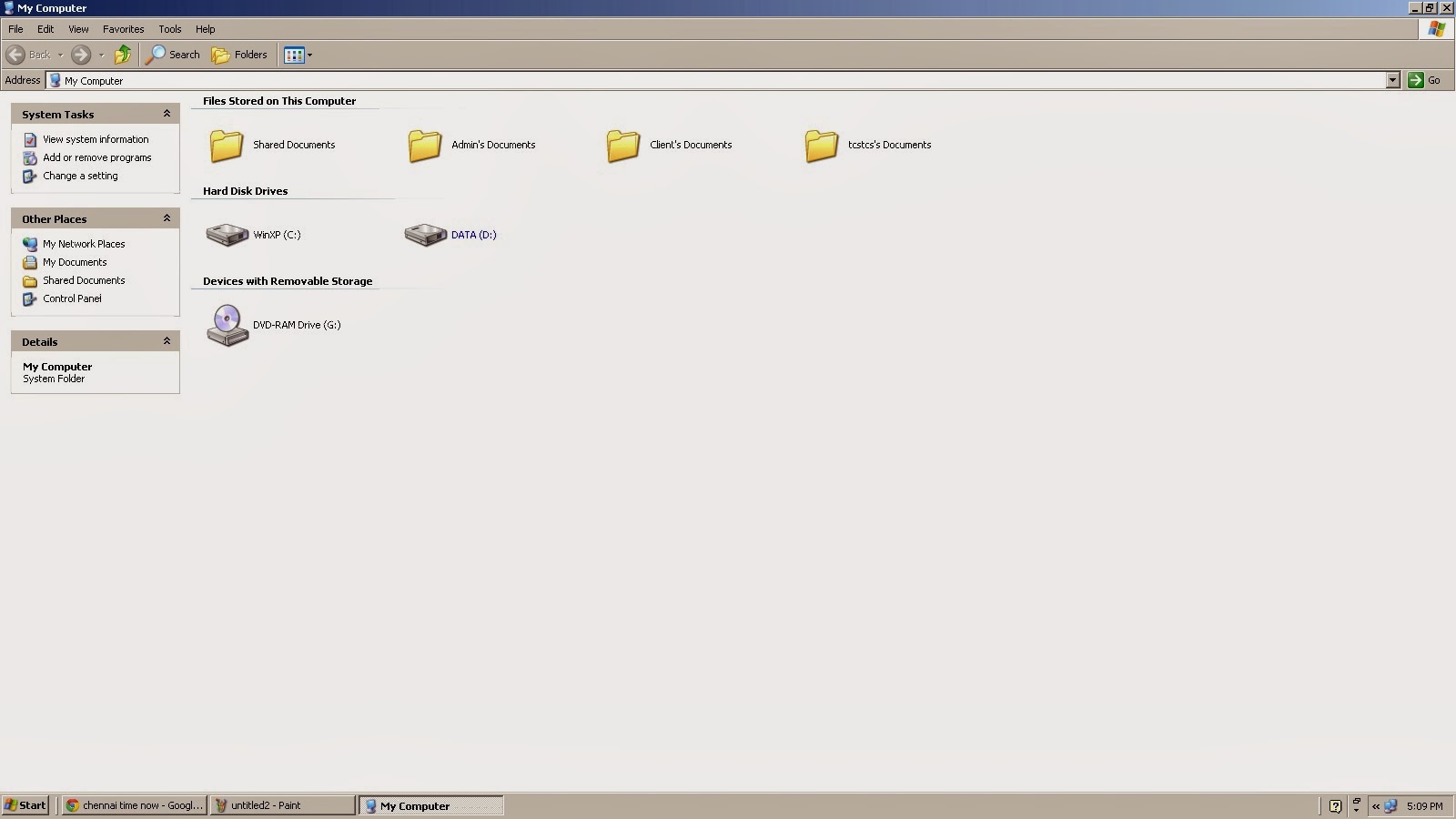The image size is (1456, 819).
Task: Select the Admin's Documents folder icon
Action: [425, 145]
